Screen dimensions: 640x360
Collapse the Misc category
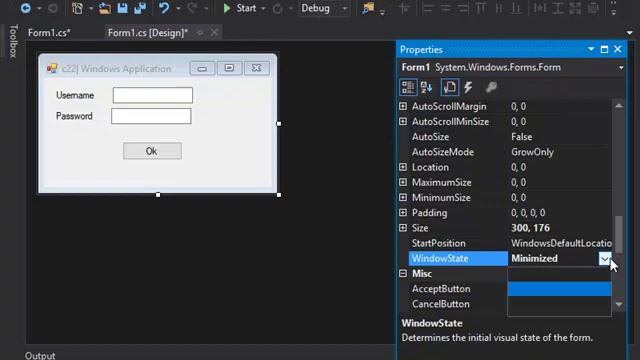(x=403, y=273)
